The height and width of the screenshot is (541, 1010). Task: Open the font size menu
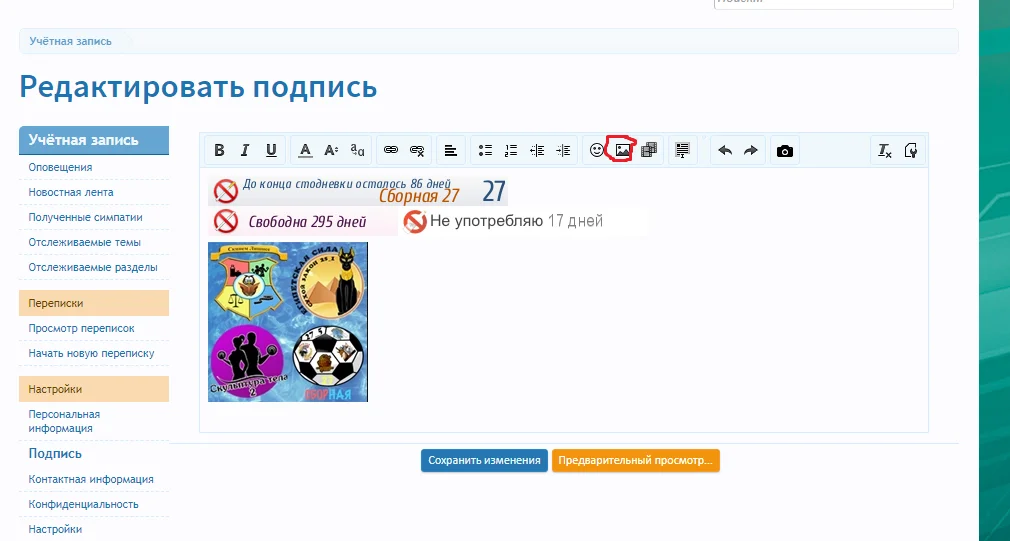(x=331, y=150)
